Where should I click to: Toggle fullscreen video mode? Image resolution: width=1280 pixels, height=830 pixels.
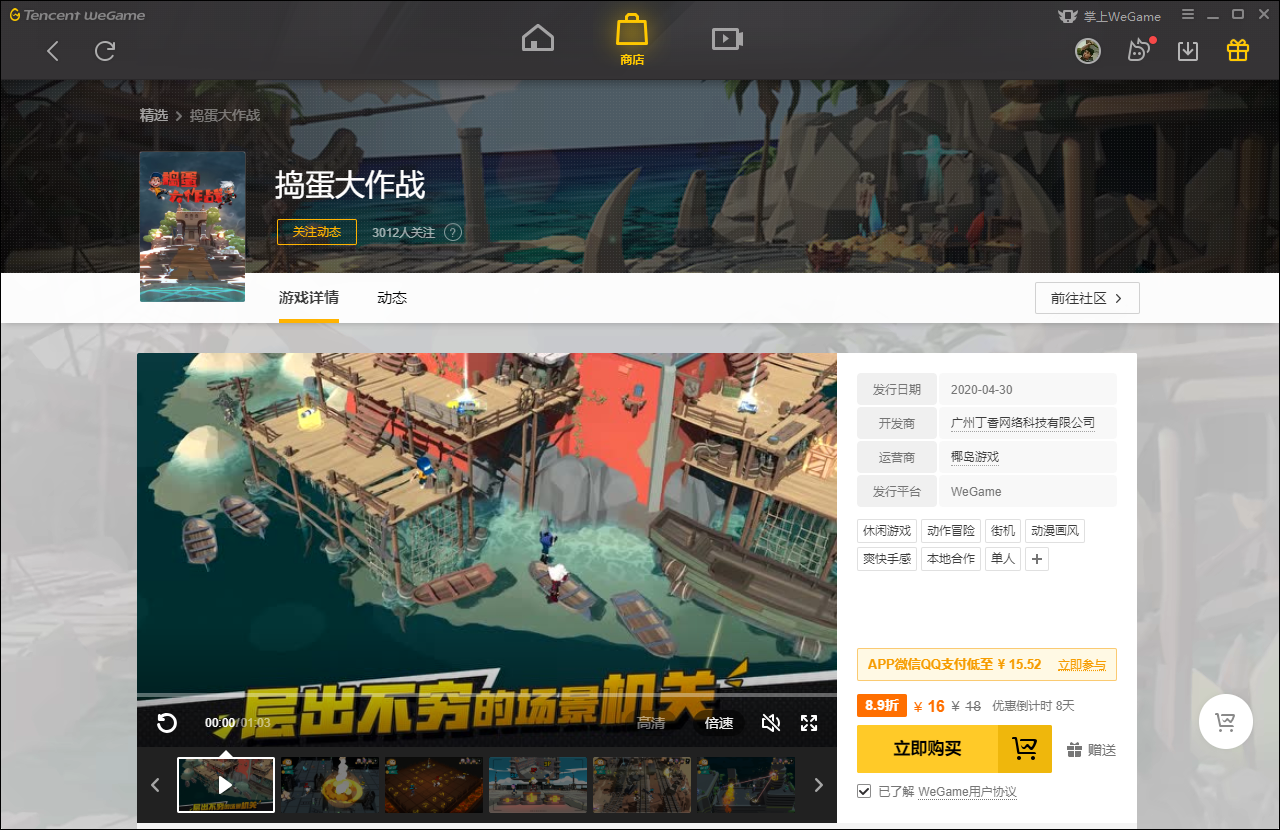[809, 723]
